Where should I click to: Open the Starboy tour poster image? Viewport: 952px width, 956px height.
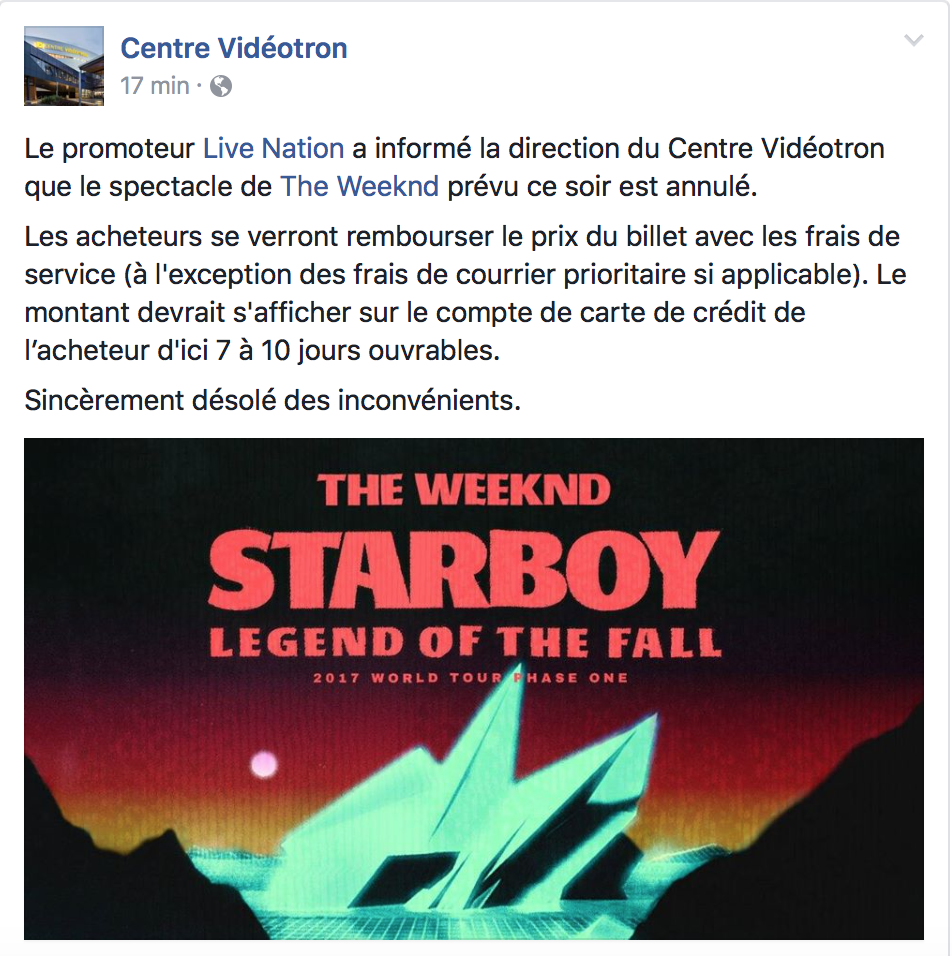click(474, 688)
